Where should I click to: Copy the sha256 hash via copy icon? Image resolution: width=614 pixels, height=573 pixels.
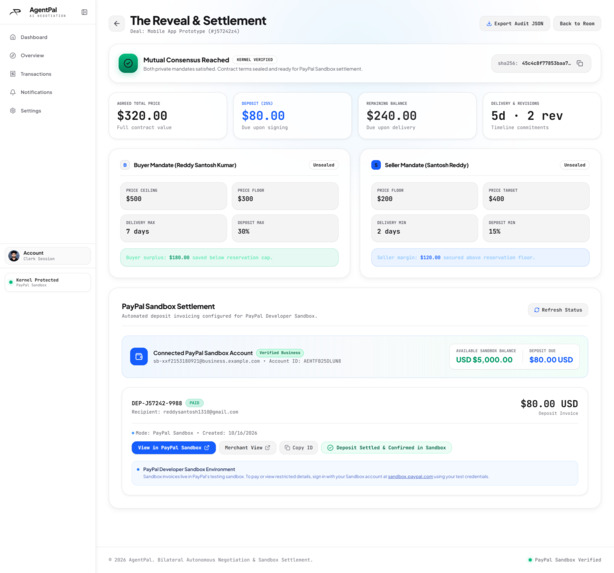[x=580, y=63]
